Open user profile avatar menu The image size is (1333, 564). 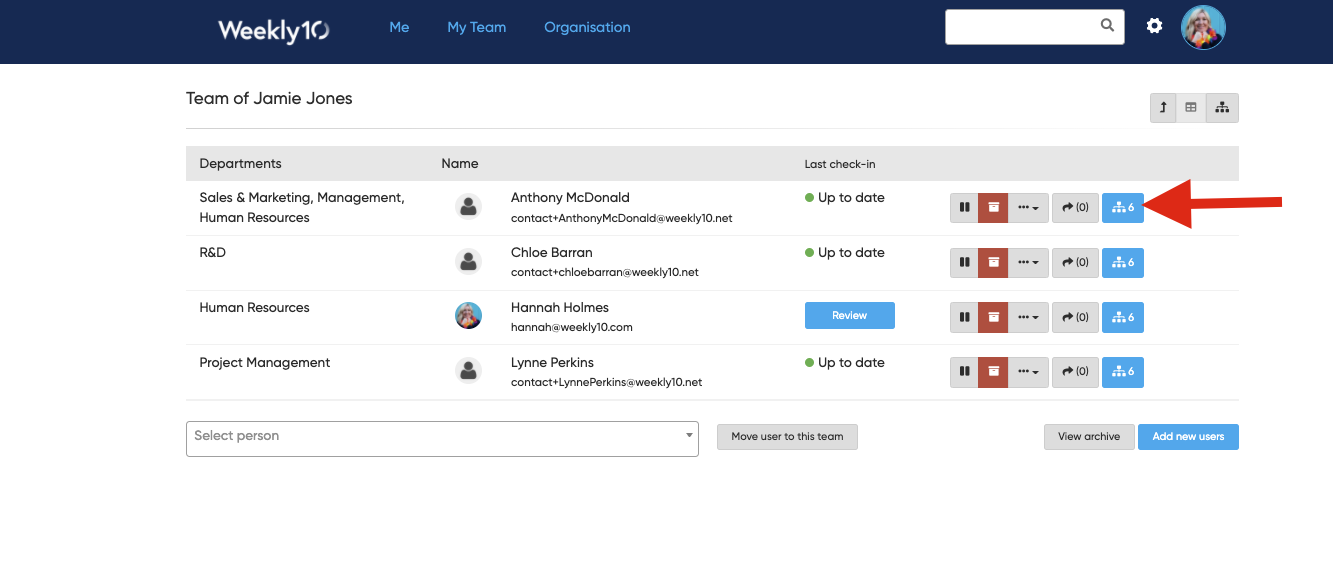[1203, 27]
